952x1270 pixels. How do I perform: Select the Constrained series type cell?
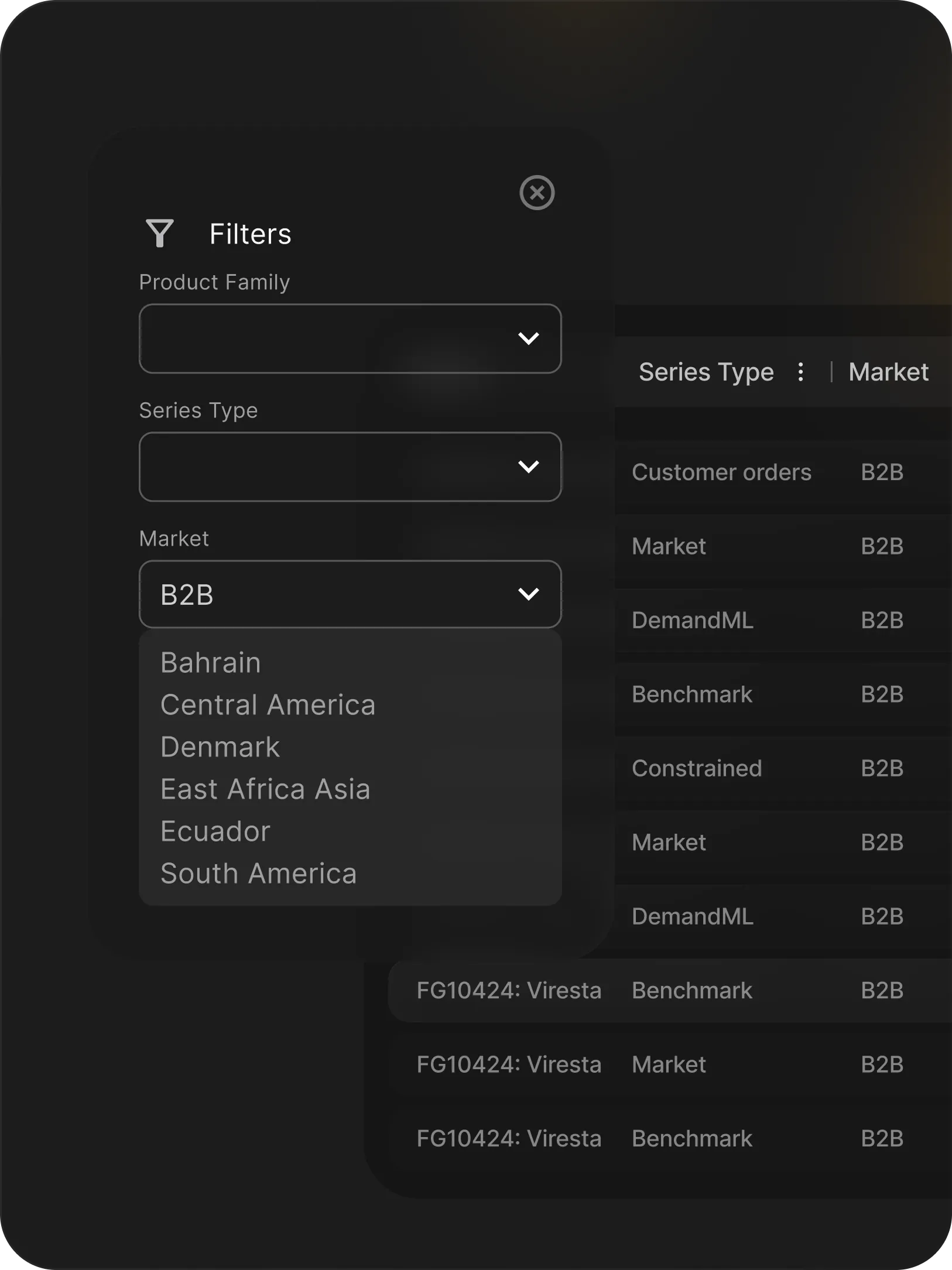697,768
